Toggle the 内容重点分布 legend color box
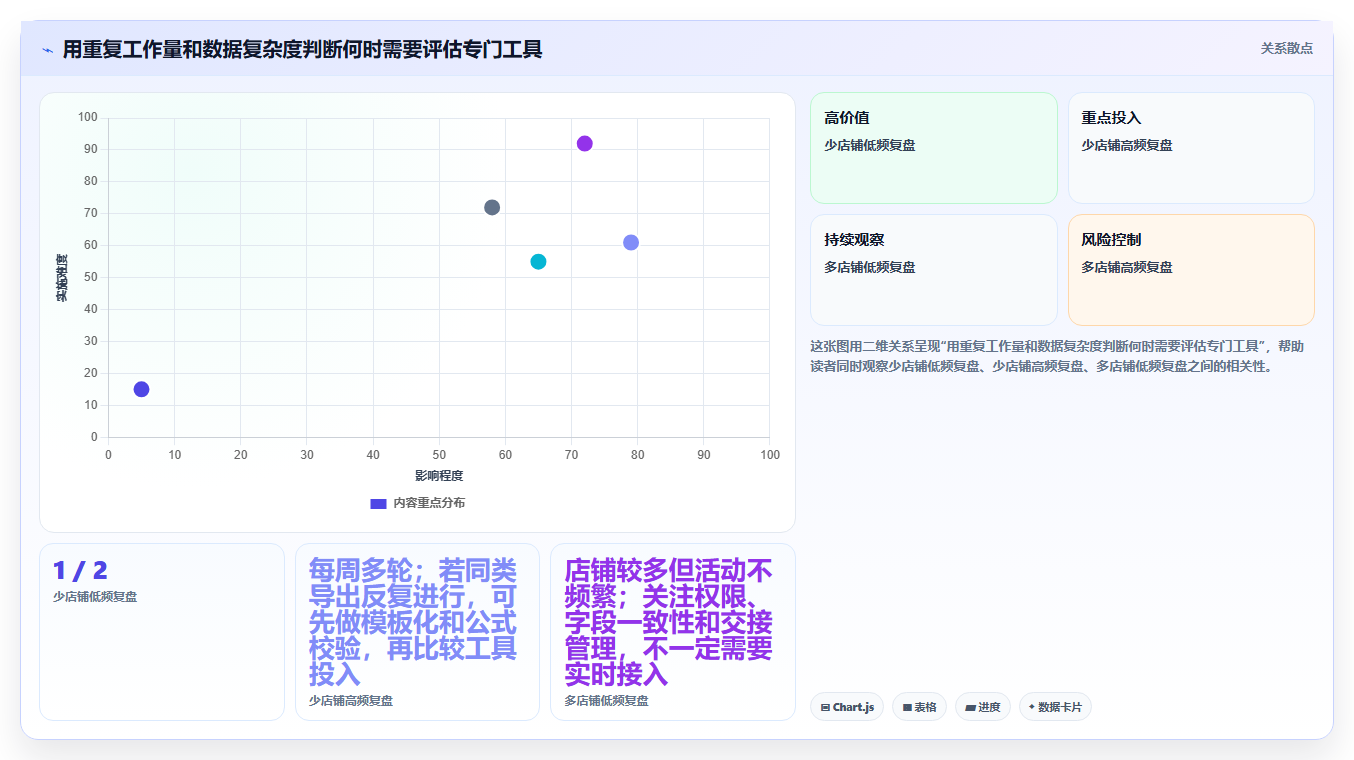1354x760 pixels. tap(378, 503)
